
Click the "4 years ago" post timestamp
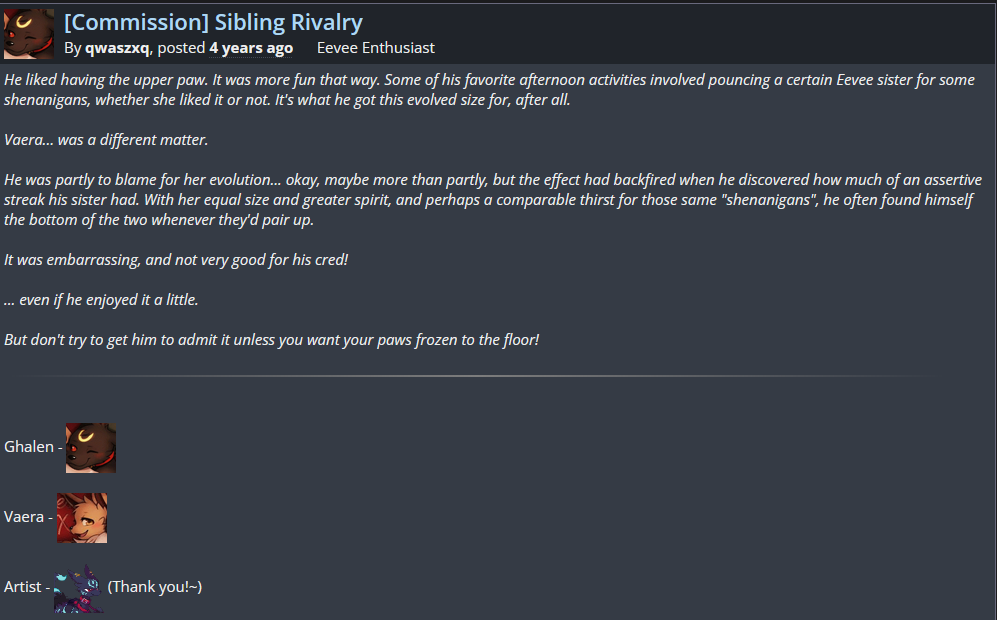[x=251, y=48]
